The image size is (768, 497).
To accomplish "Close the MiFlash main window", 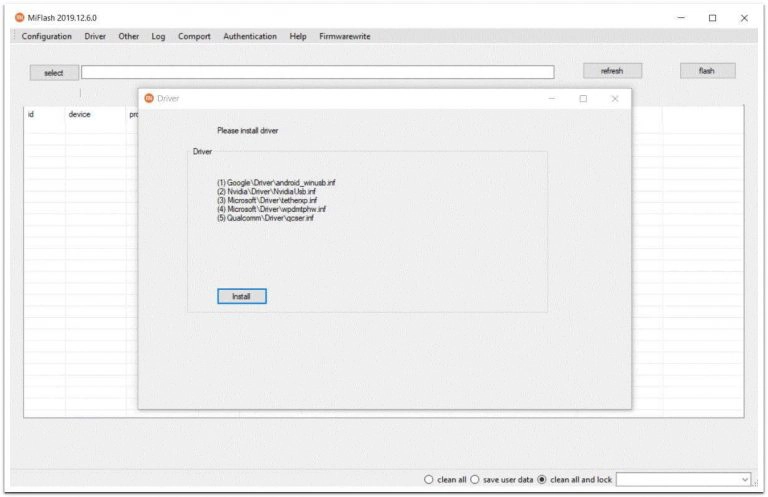I will 743,17.
